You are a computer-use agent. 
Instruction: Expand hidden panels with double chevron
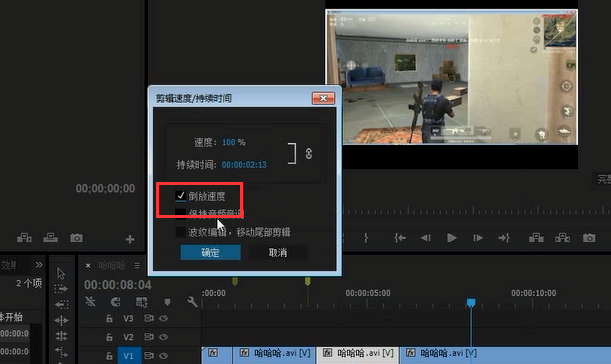point(39,265)
